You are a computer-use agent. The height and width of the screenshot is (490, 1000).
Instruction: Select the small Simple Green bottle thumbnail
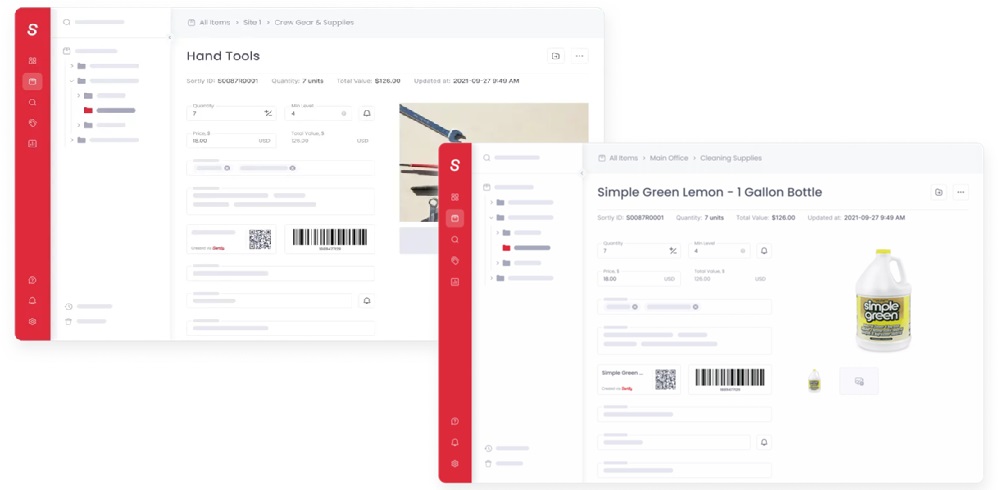coord(814,380)
